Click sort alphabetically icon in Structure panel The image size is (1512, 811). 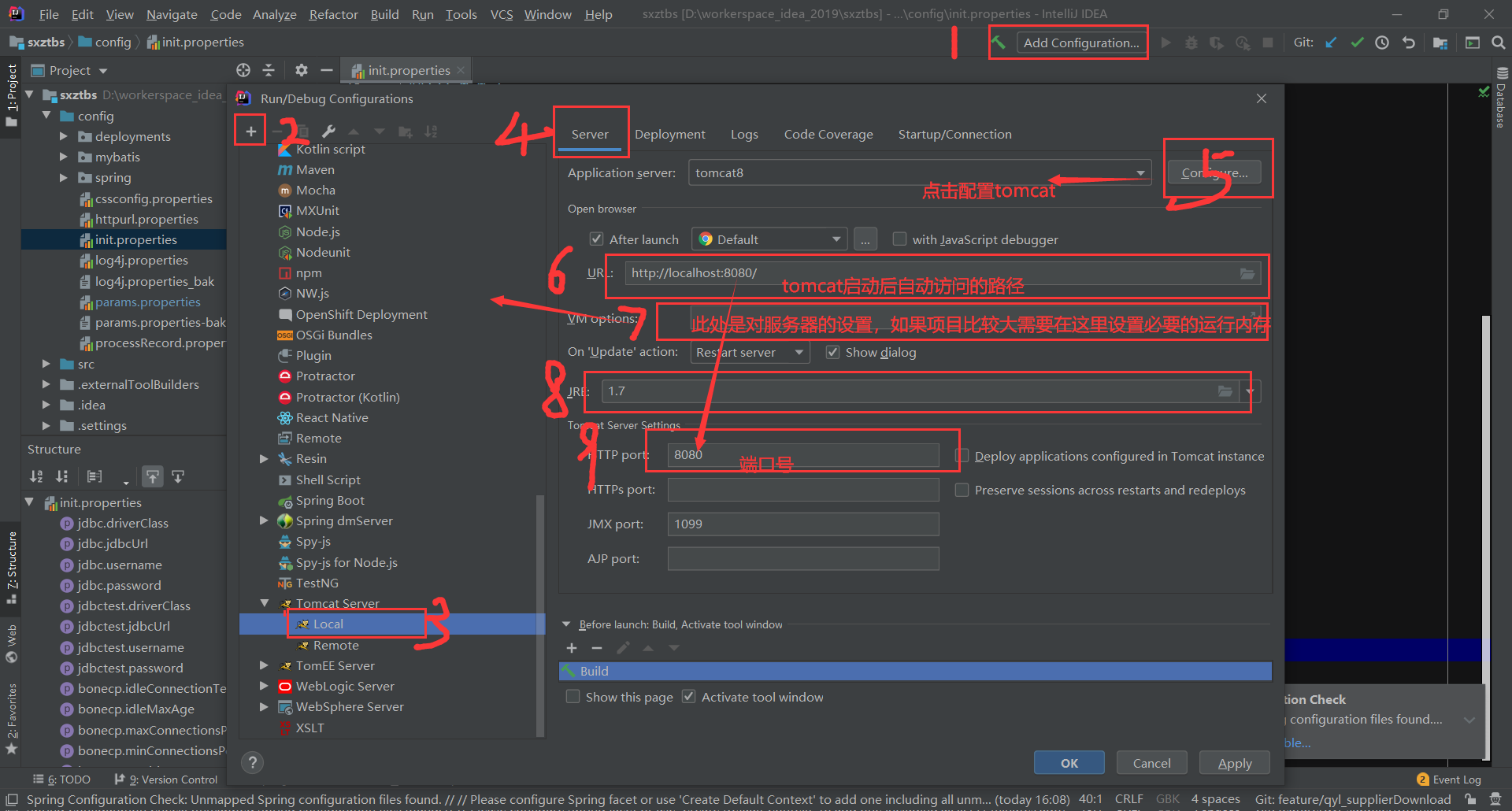36,476
